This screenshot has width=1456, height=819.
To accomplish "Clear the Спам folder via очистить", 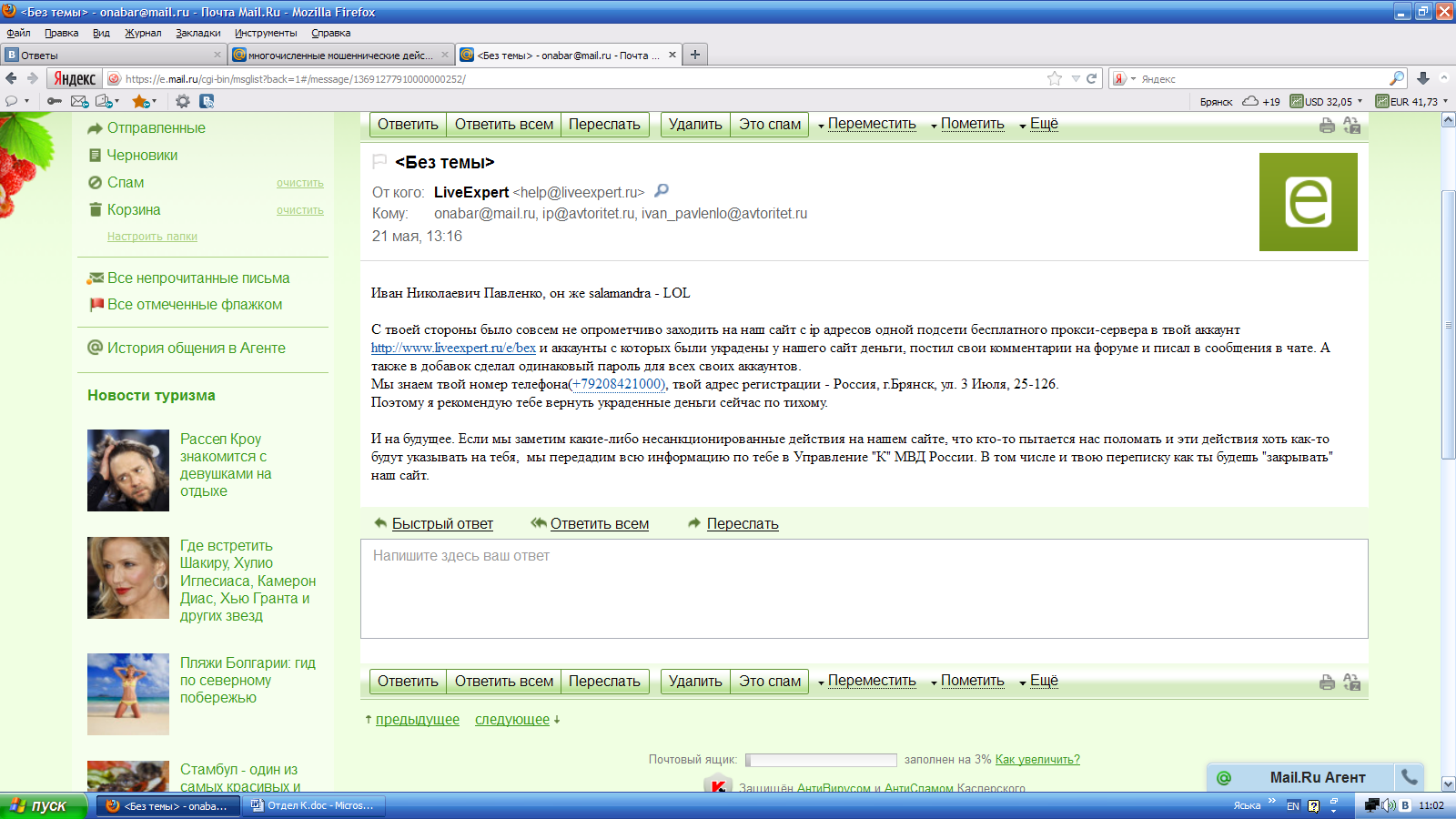I will click(x=300, y=183).
